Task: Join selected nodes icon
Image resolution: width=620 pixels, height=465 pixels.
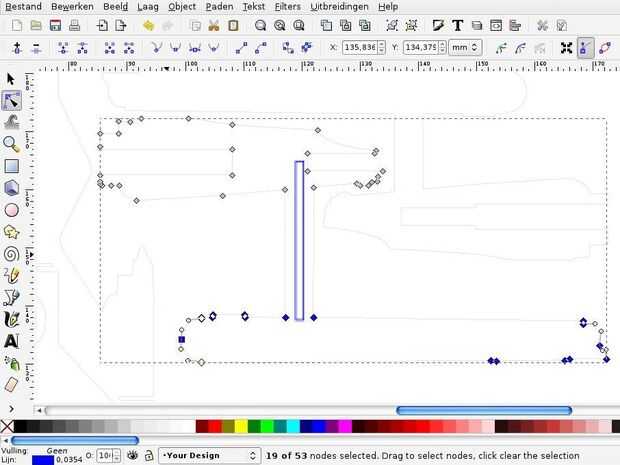Action: point(63,48)
